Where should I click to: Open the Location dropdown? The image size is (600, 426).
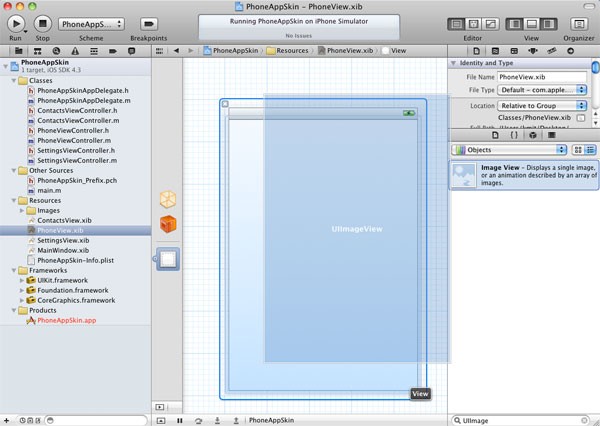(x=542, y=106)
